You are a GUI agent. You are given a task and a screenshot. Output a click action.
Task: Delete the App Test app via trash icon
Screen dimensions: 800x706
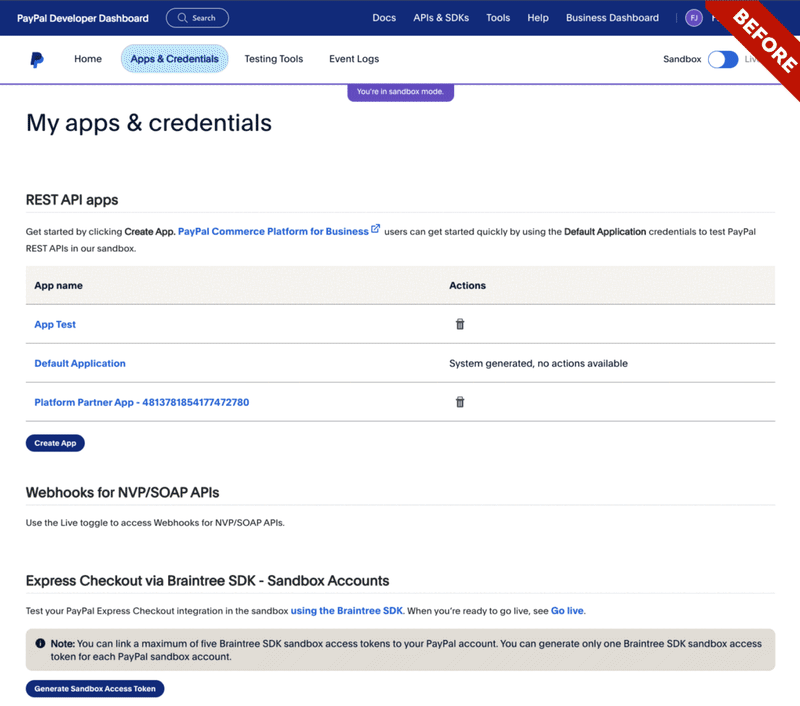click(460, 324)
